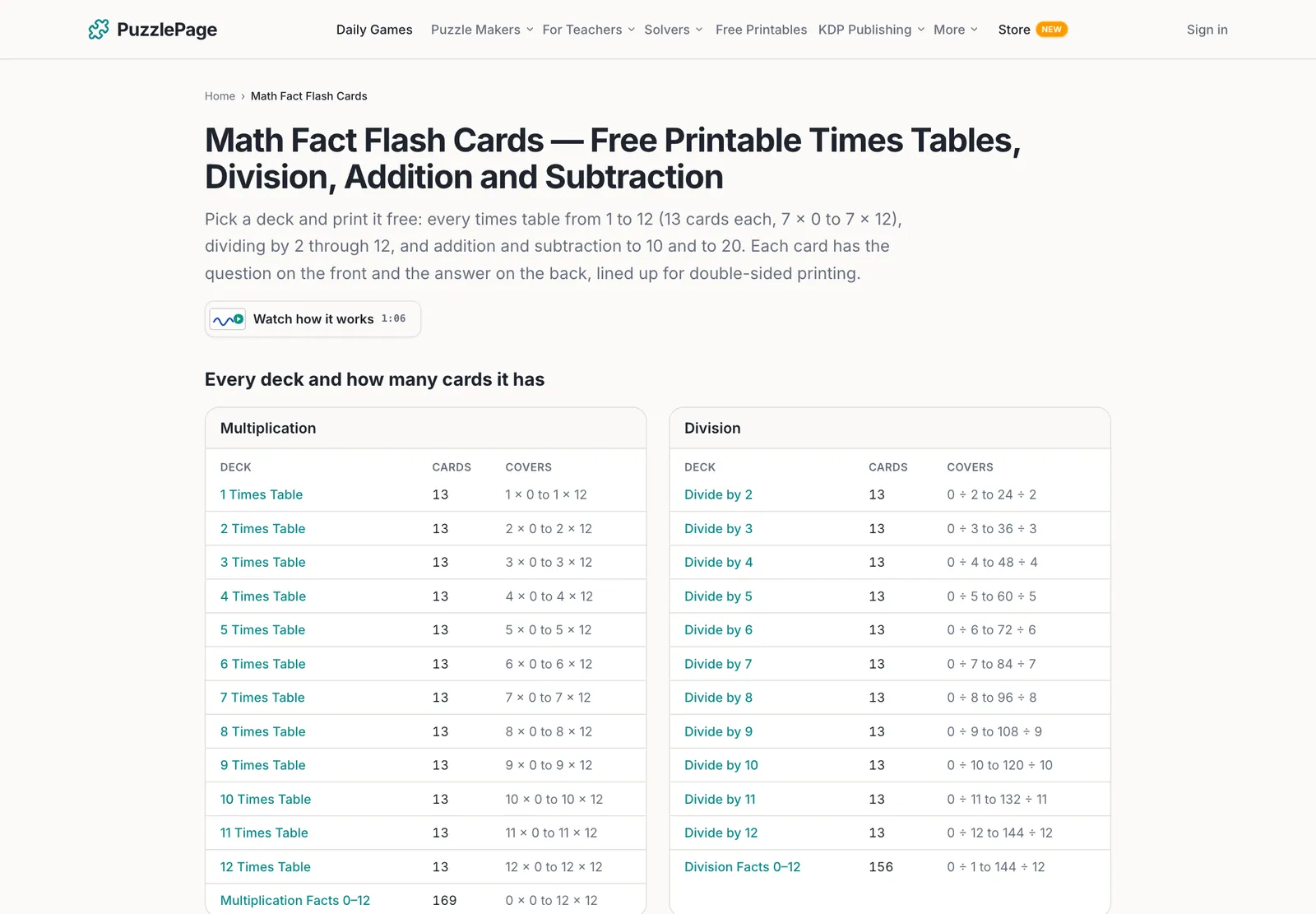Open the Divide by 2 deck
The width and height of the screenshot is (1316, 914).
(718, 494)
